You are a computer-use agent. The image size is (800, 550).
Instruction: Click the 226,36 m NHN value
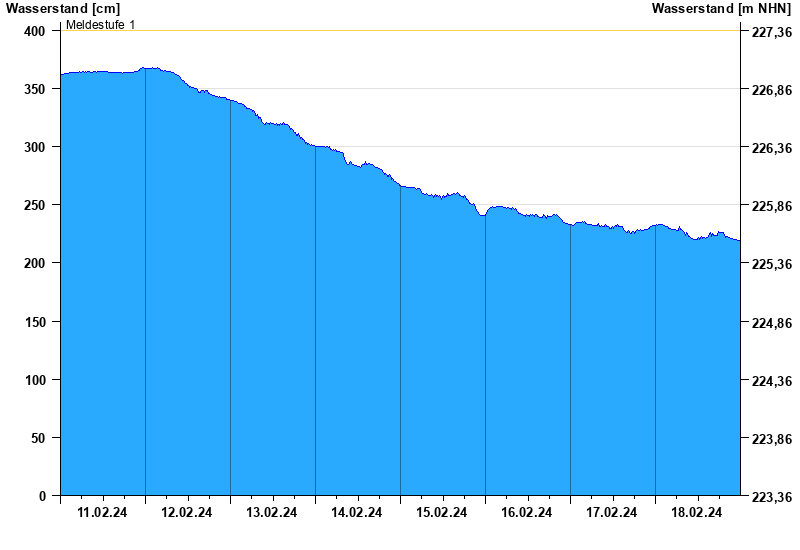[x=772, y=148]
